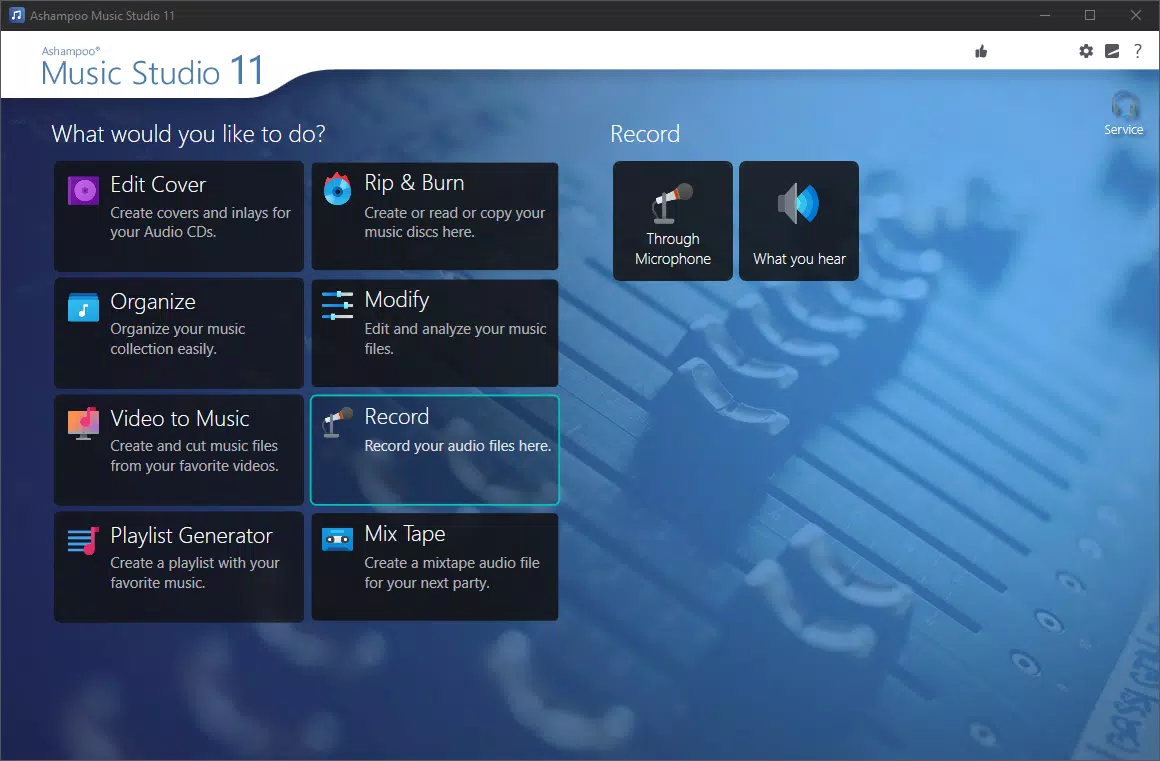Click 'Organize your music collection easily' text
Viewport: 1160px width, 761px height.
coord(178,339)
